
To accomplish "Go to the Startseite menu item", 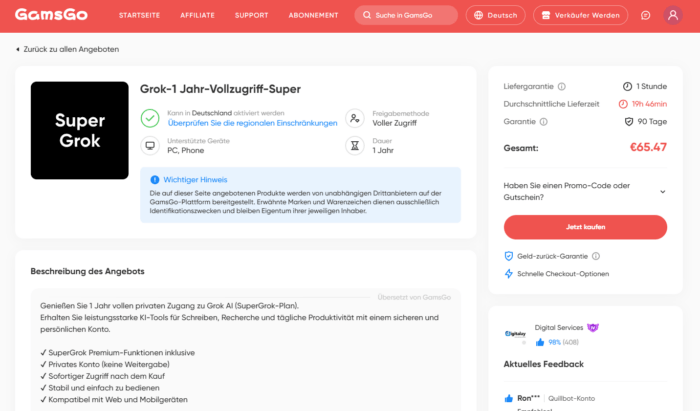I will coord(139,15).
